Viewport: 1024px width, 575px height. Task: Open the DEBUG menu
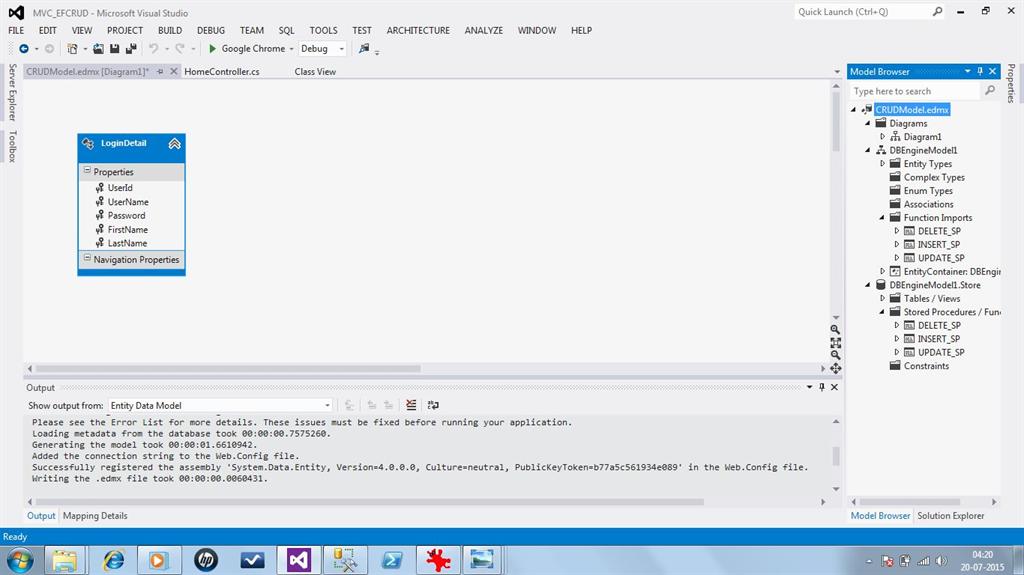coord(211,31)
